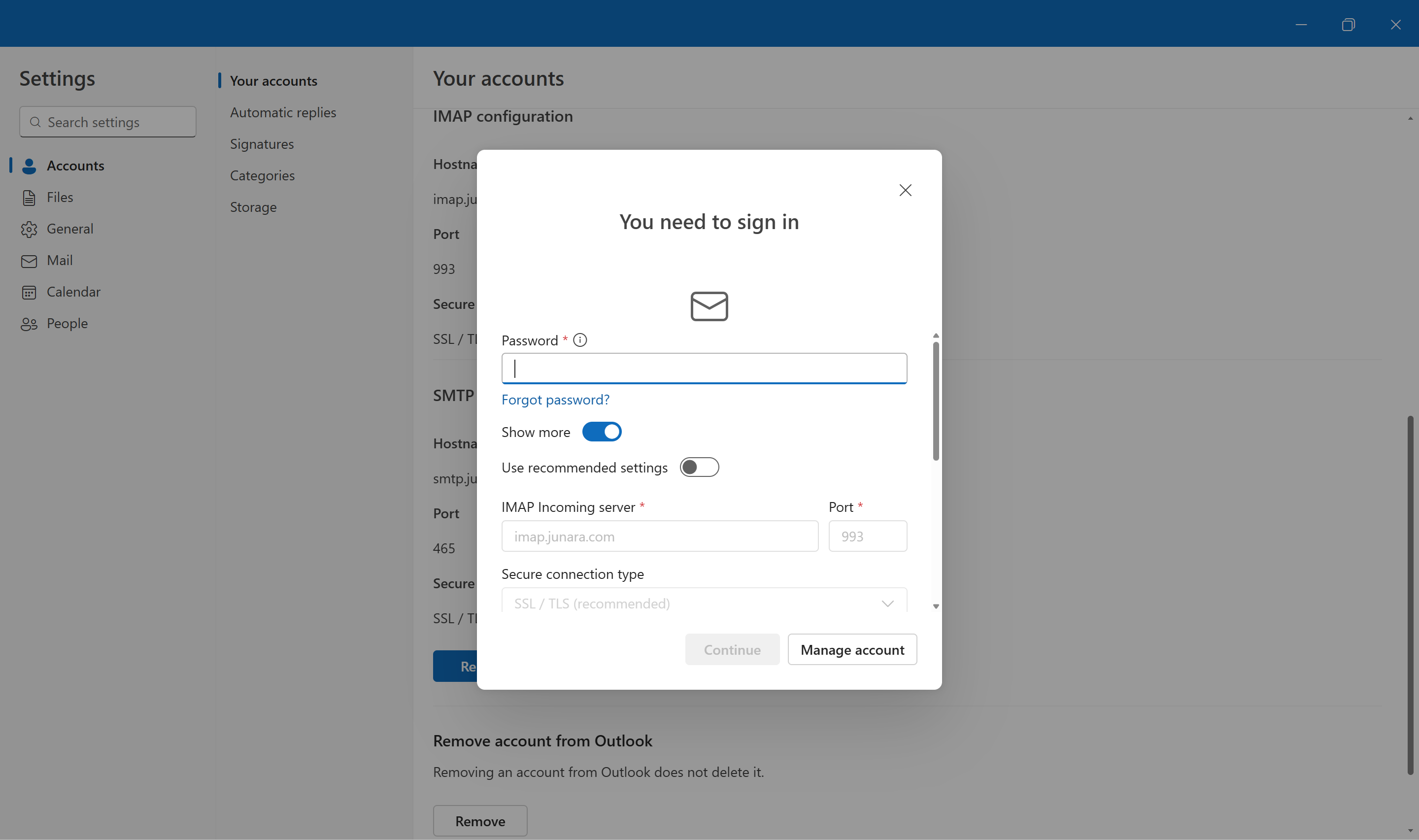Close the sign-in dialog with X
Viewport: 1419px width, 840px height.
pyautogui.click(x=905, y=190)
